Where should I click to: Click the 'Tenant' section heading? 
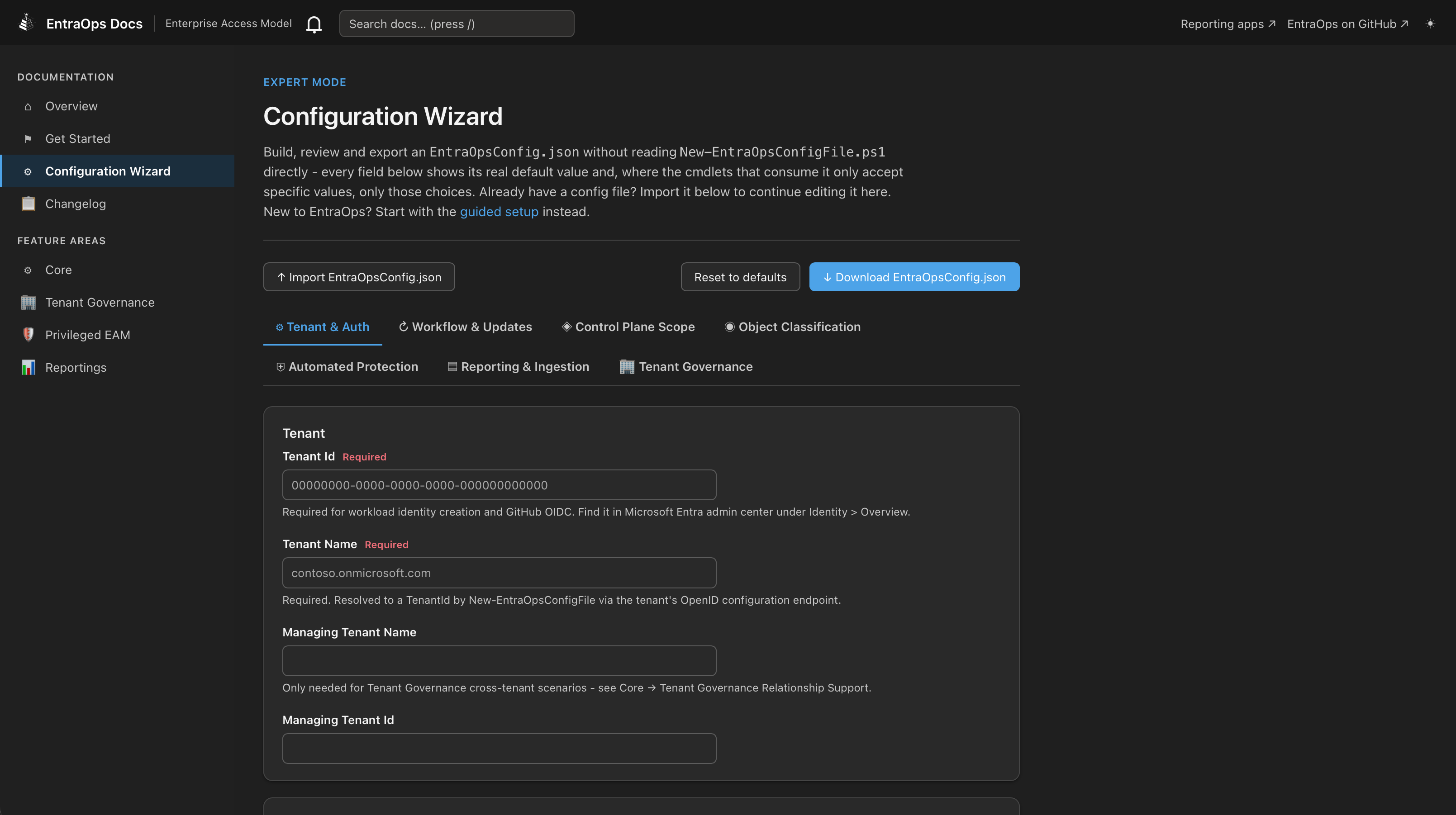[x=304, y=433]
